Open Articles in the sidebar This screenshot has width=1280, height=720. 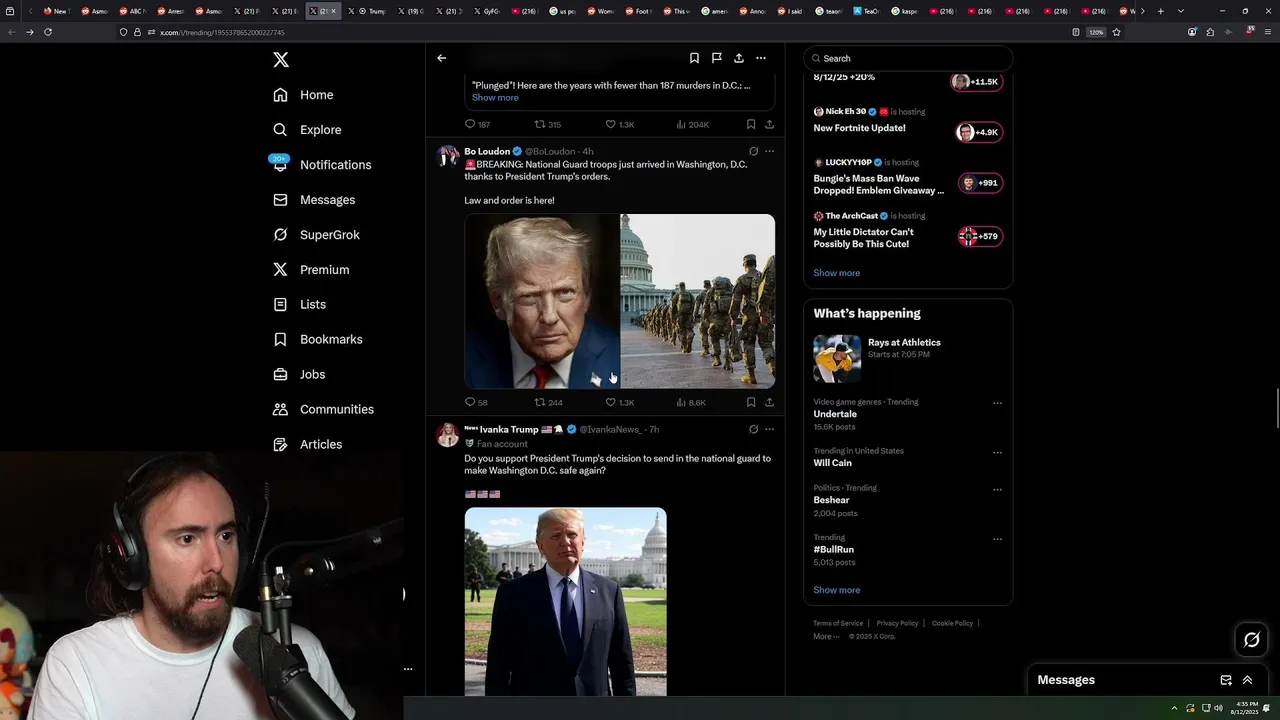(307, 444)
